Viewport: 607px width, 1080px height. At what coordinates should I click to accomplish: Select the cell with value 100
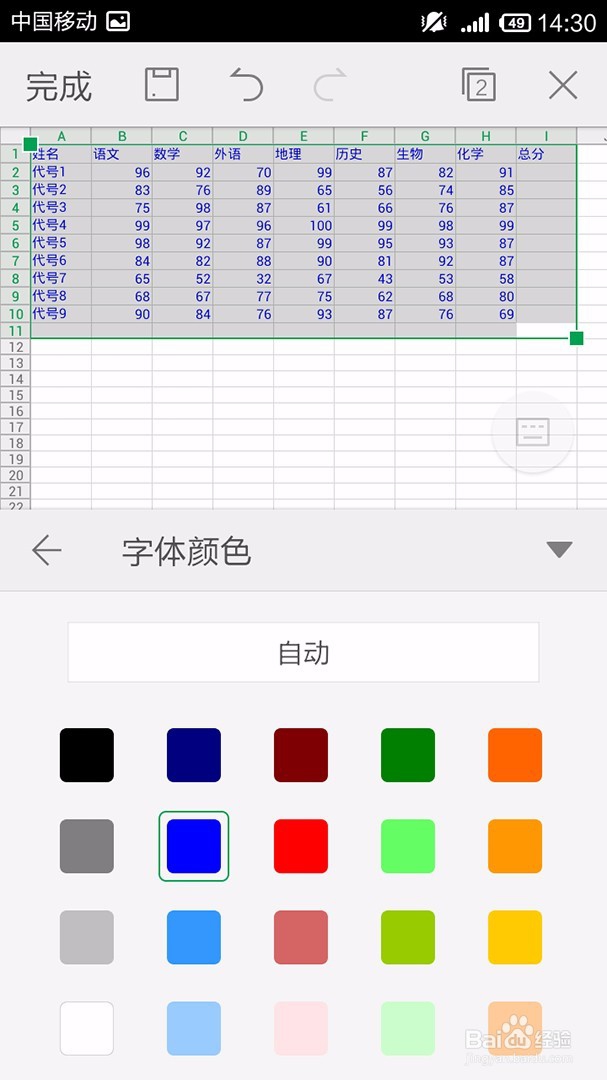pyautogui.click(x=304, y=225)
